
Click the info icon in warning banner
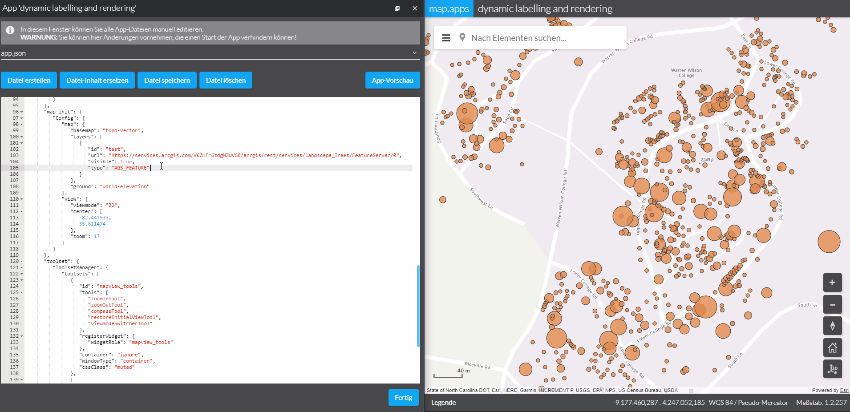click(x=9, y=29)
